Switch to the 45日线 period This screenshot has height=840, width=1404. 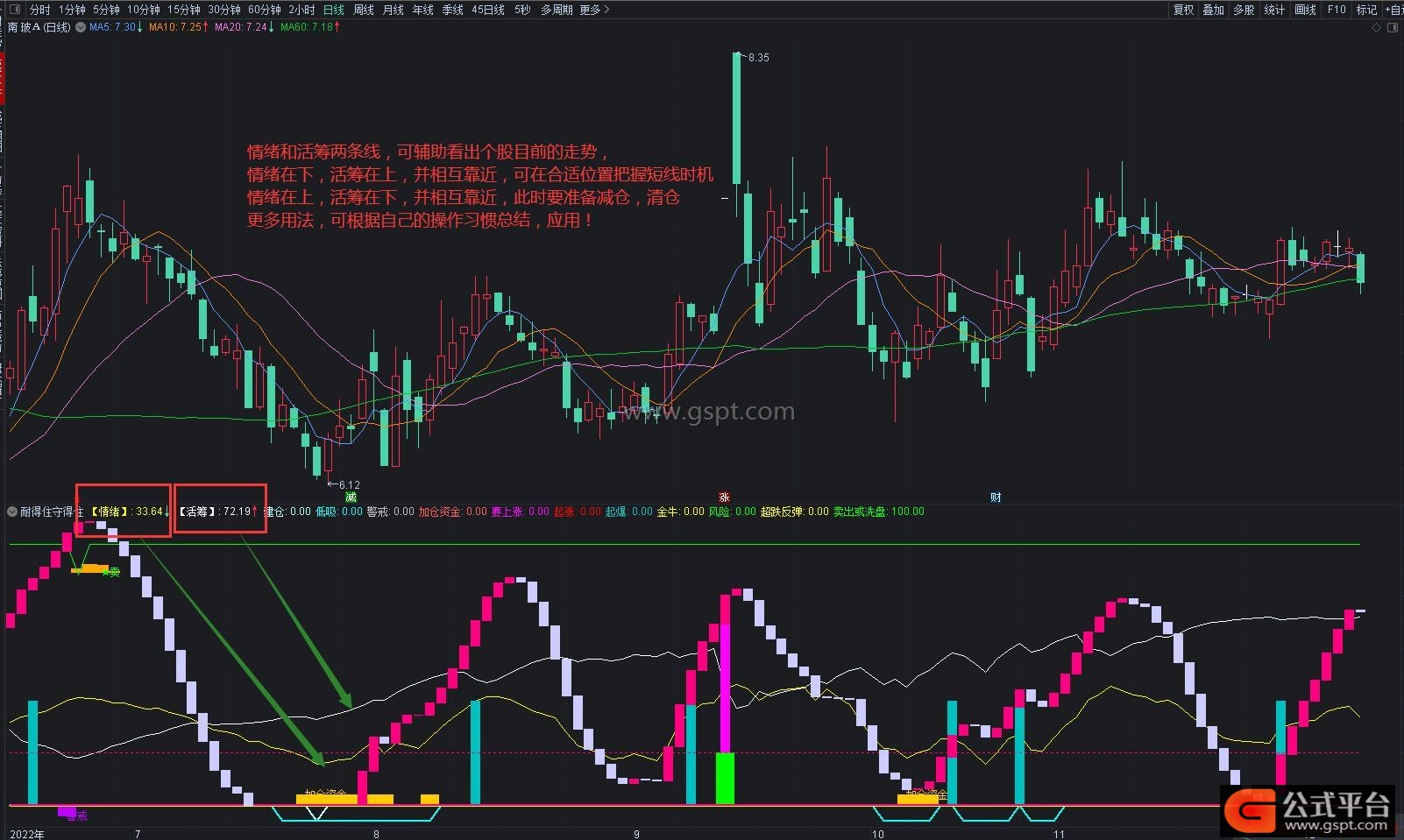[488, 10]
